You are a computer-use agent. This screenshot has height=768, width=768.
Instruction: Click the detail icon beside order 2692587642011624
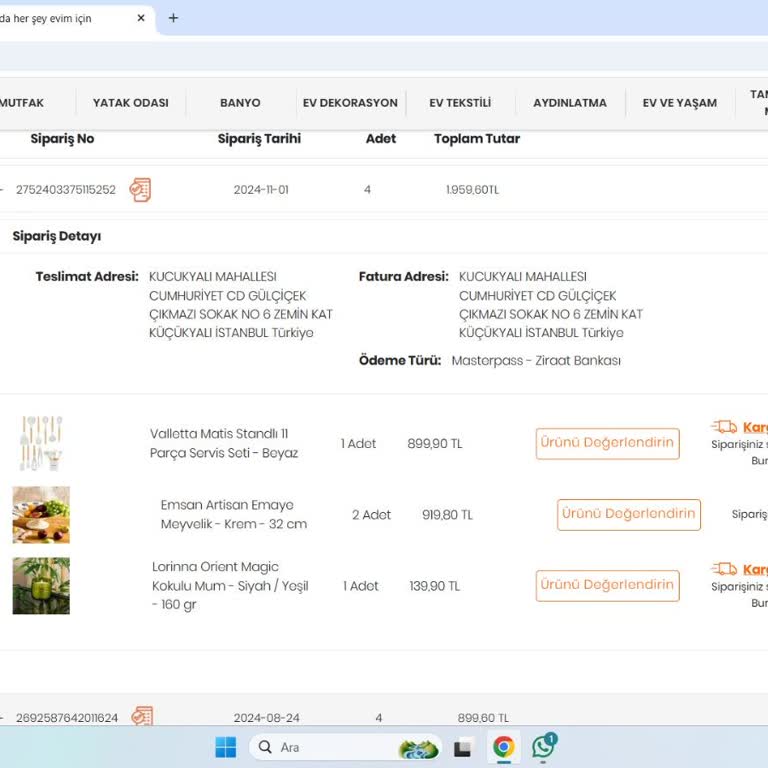coord(142,716)
